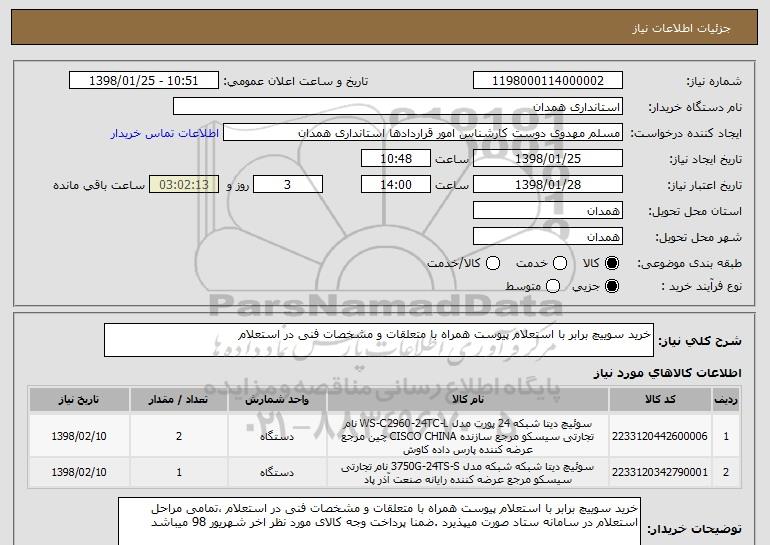
Task: Click the نوع فرآیند خرید label
Action: (x=701, y=286)
